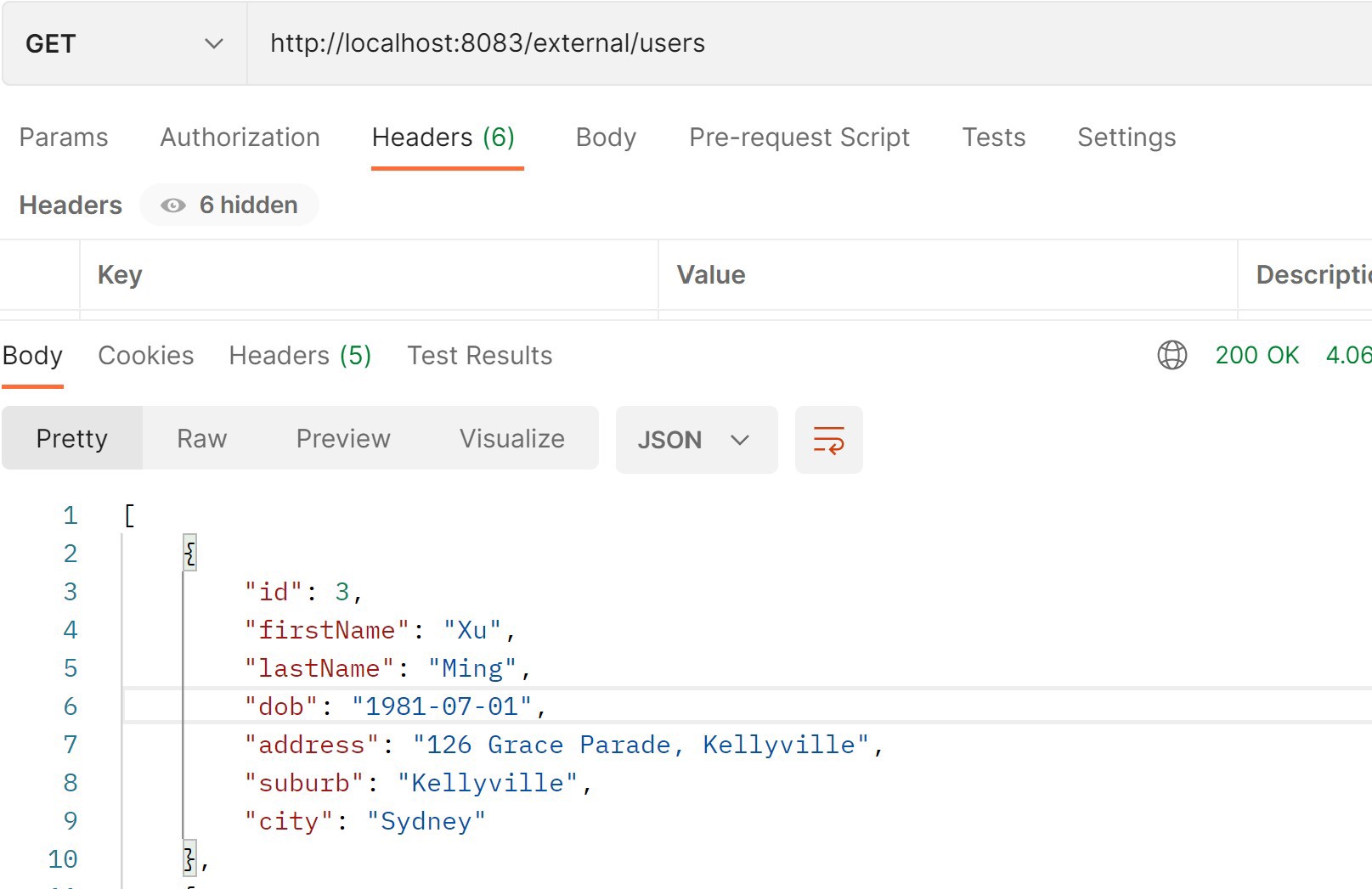
Task: Toggle the line wrap icon
Action: (x=829, y=440)
